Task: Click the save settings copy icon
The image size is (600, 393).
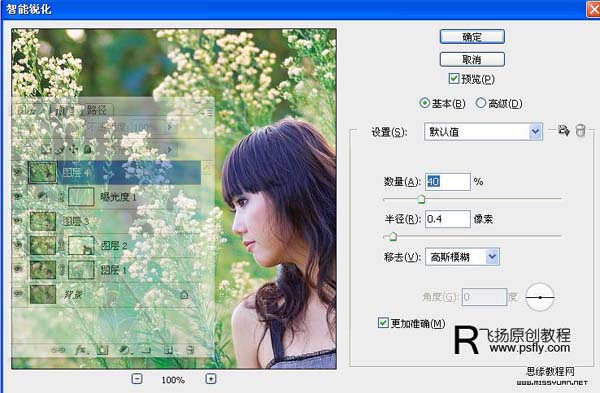Action: pos(563,130)
